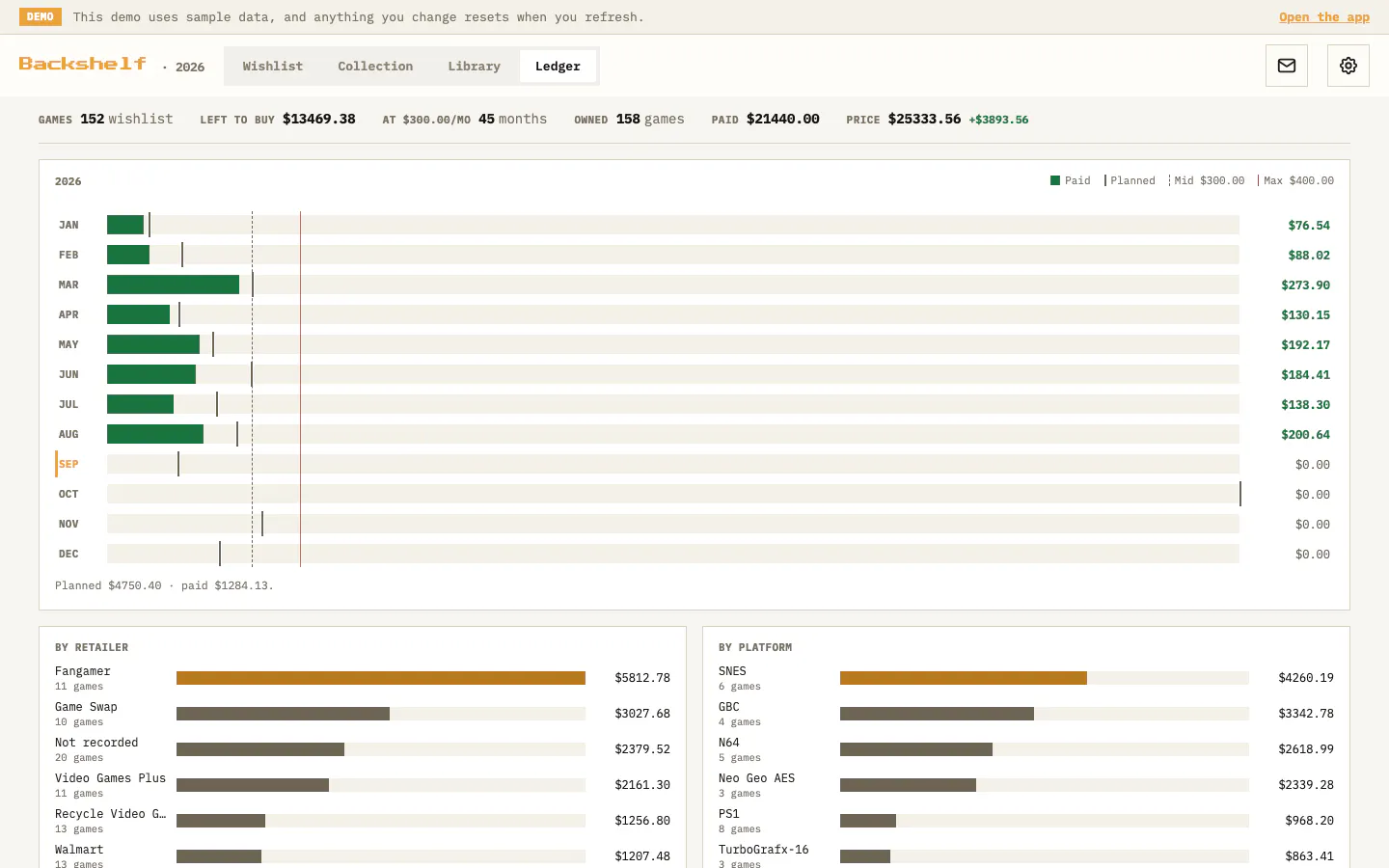The width and height of the screenshot is (1389, 868).
Task: Select the SEP month row label
Action: 68,464
